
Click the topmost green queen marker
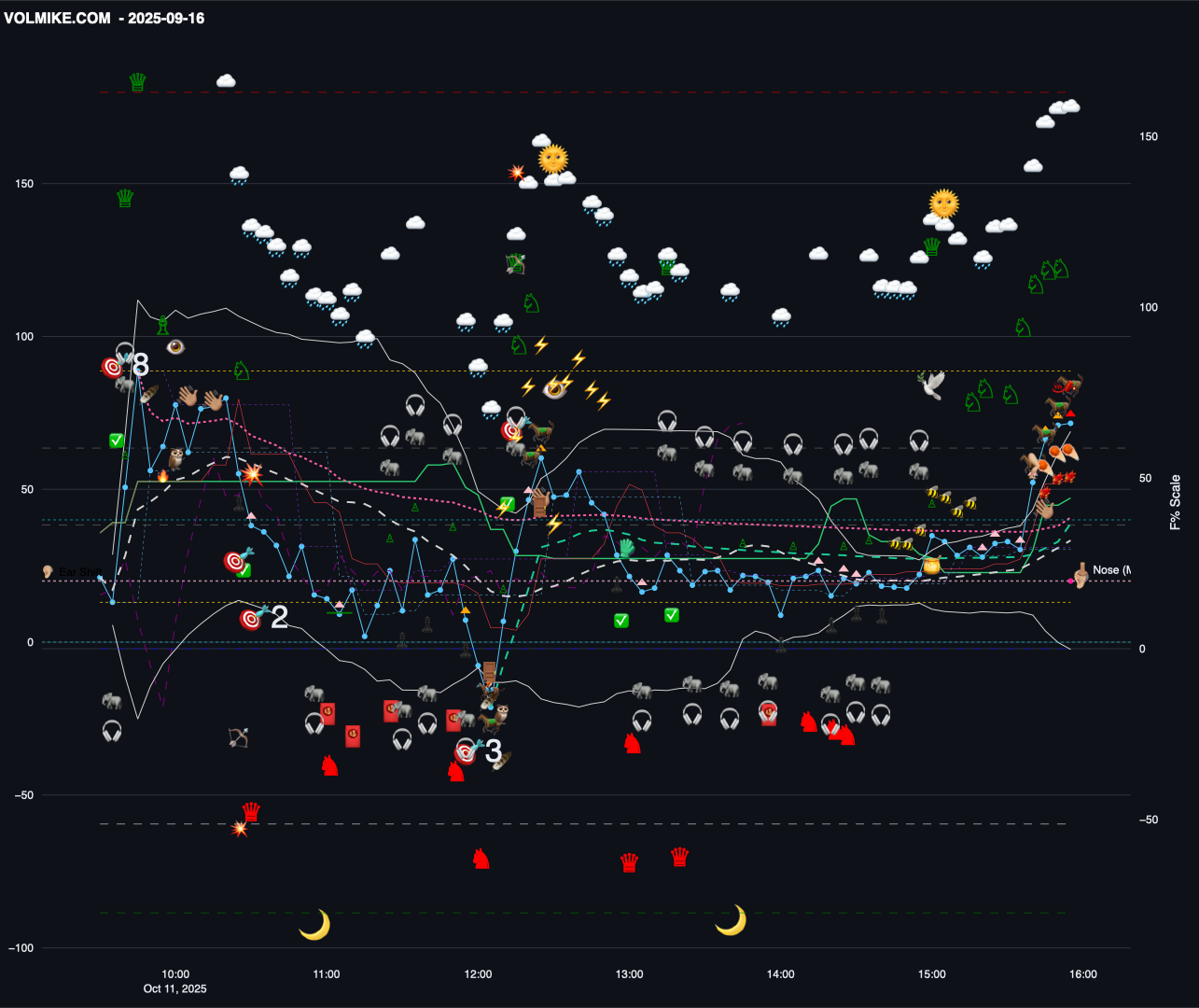point(138,82)
